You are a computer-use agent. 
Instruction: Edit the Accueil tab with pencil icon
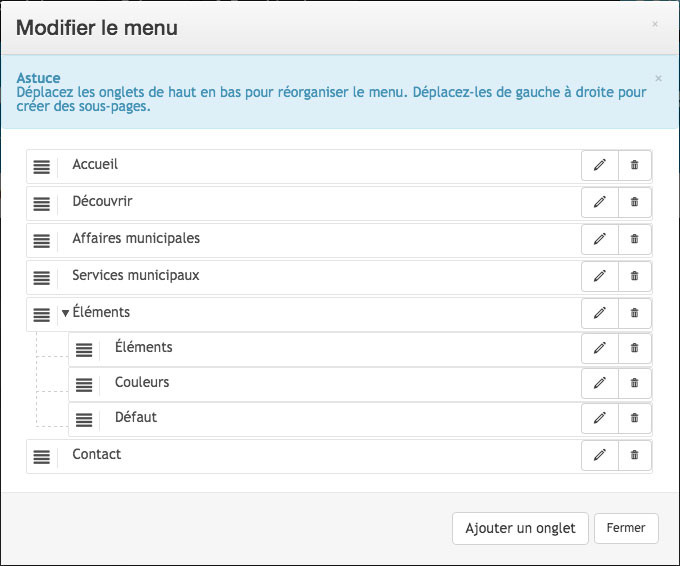600,165
